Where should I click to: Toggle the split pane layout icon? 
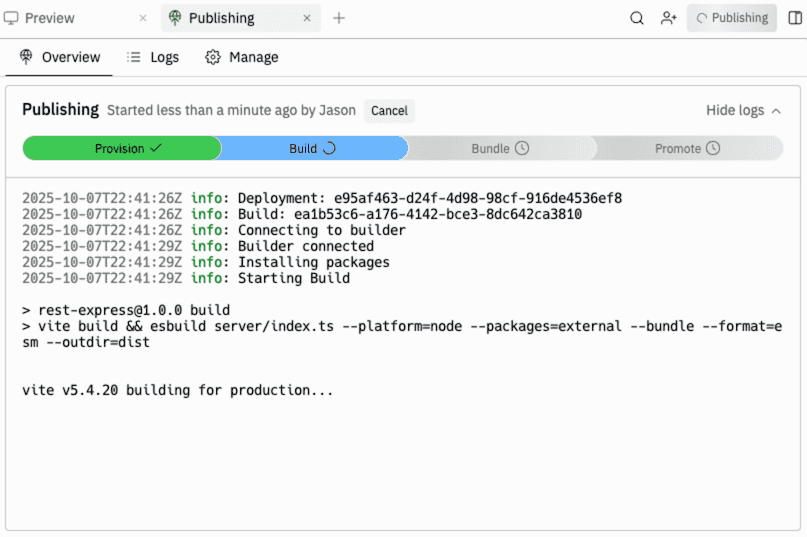point(796,18)
